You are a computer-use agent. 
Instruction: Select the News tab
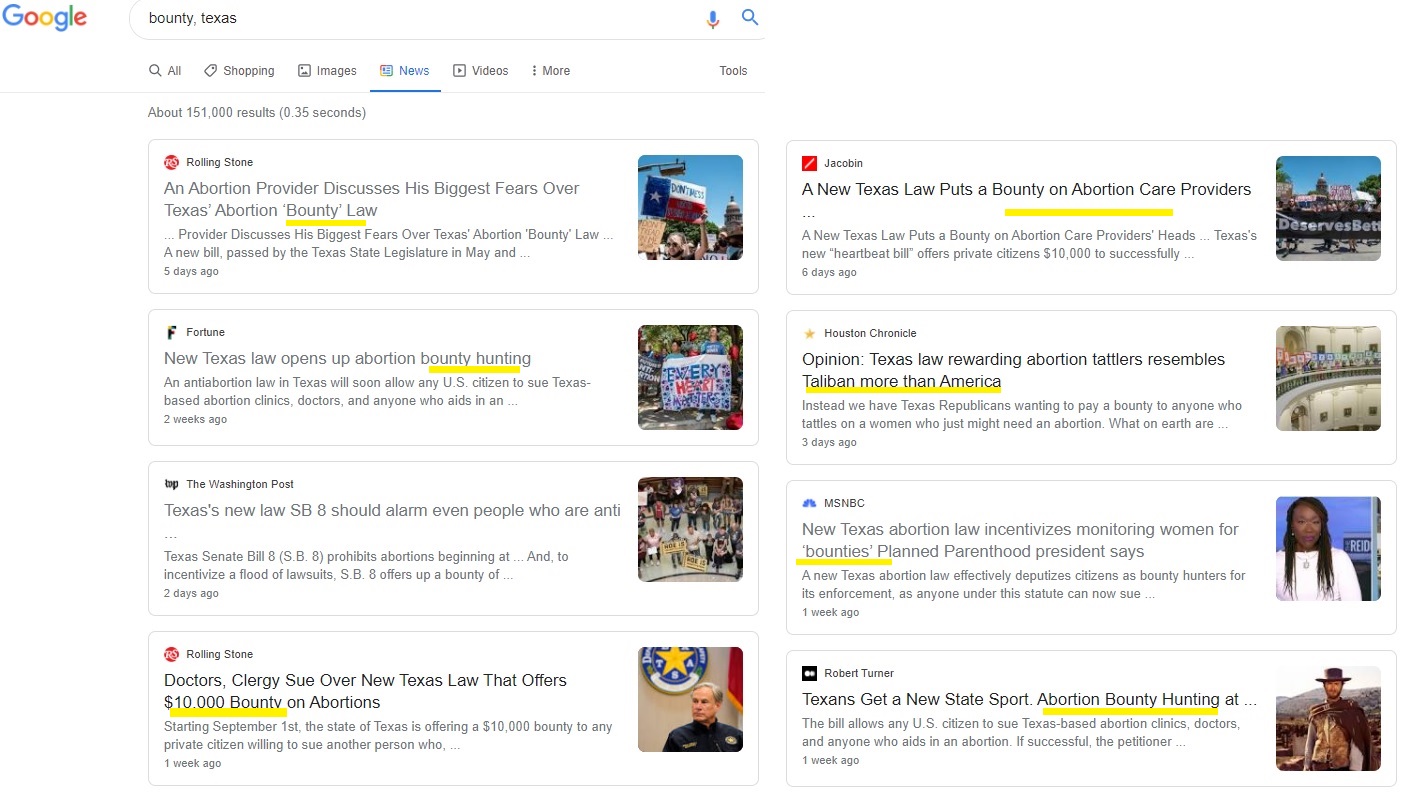(x=405, y=71)
